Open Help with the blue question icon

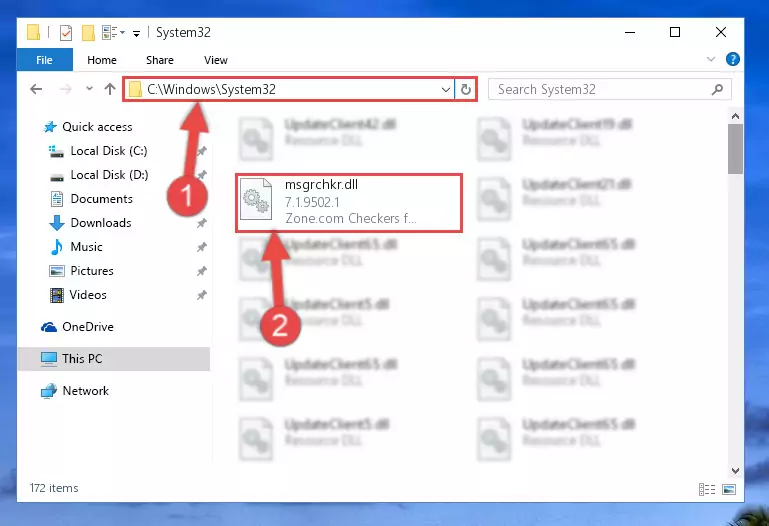point(732,59)
